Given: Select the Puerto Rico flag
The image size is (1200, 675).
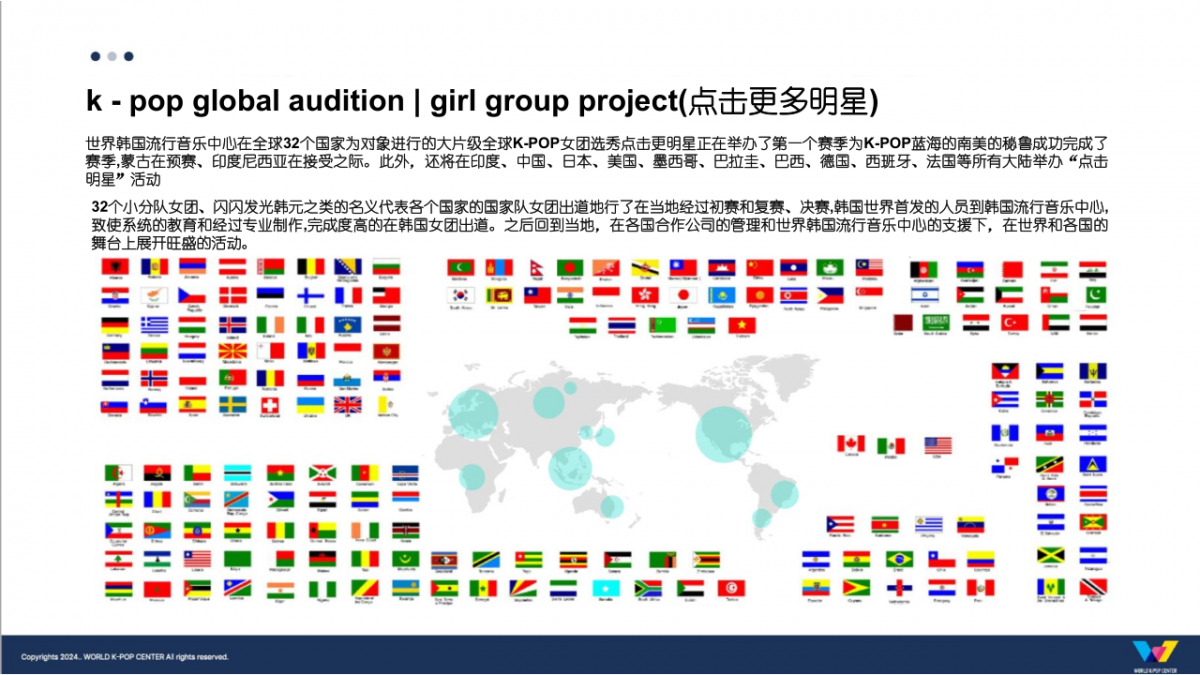Looking at the screenshot, I should [841, 524].
